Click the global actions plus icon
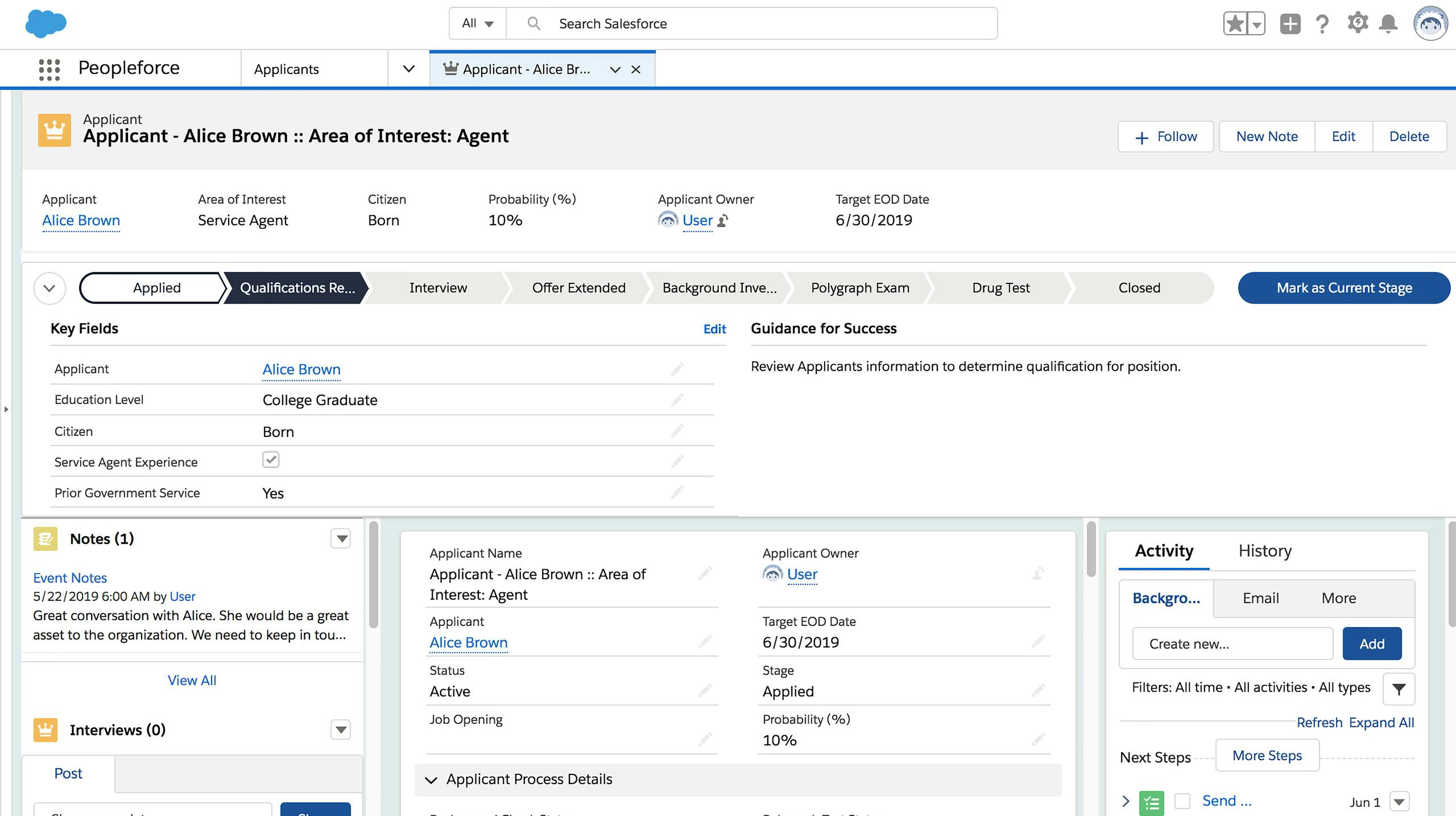This screenshot has height=816, width=1456. tap(1290, 24)
